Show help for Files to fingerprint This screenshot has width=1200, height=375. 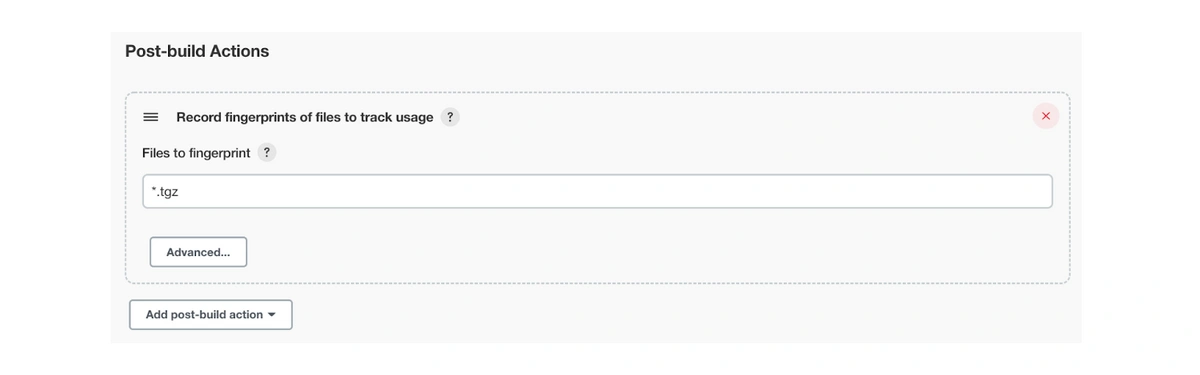(267, 153)
